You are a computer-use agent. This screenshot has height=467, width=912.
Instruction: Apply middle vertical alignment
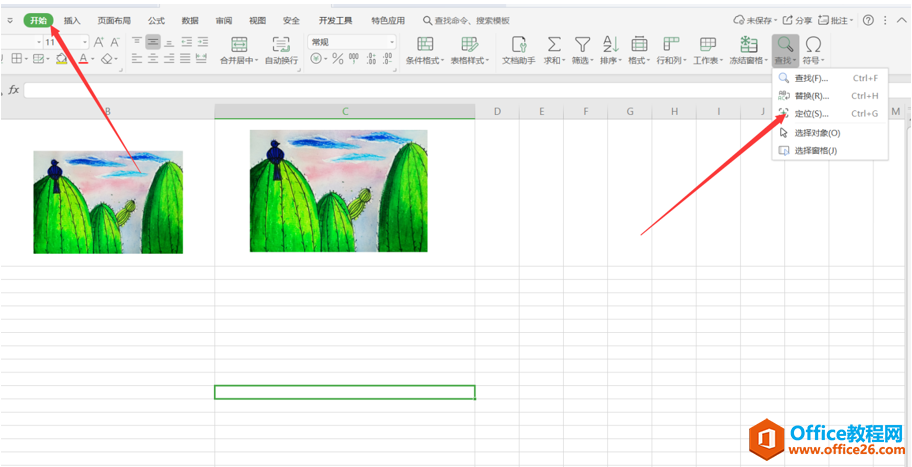pos(153,42)
